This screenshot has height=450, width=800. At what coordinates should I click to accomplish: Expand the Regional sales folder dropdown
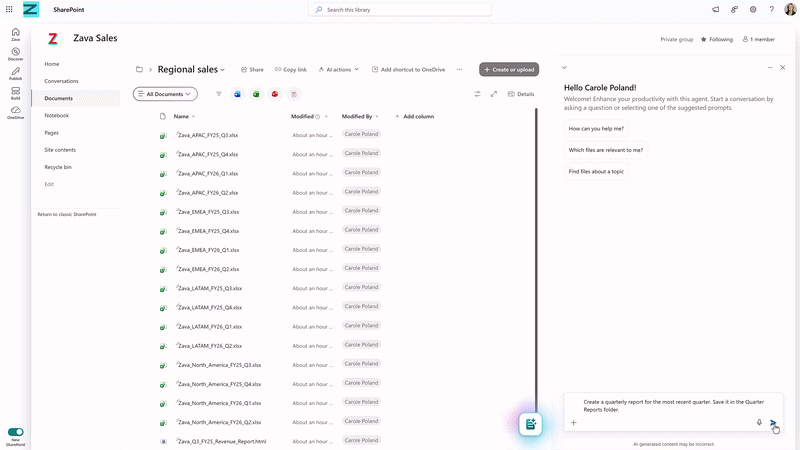222,70
